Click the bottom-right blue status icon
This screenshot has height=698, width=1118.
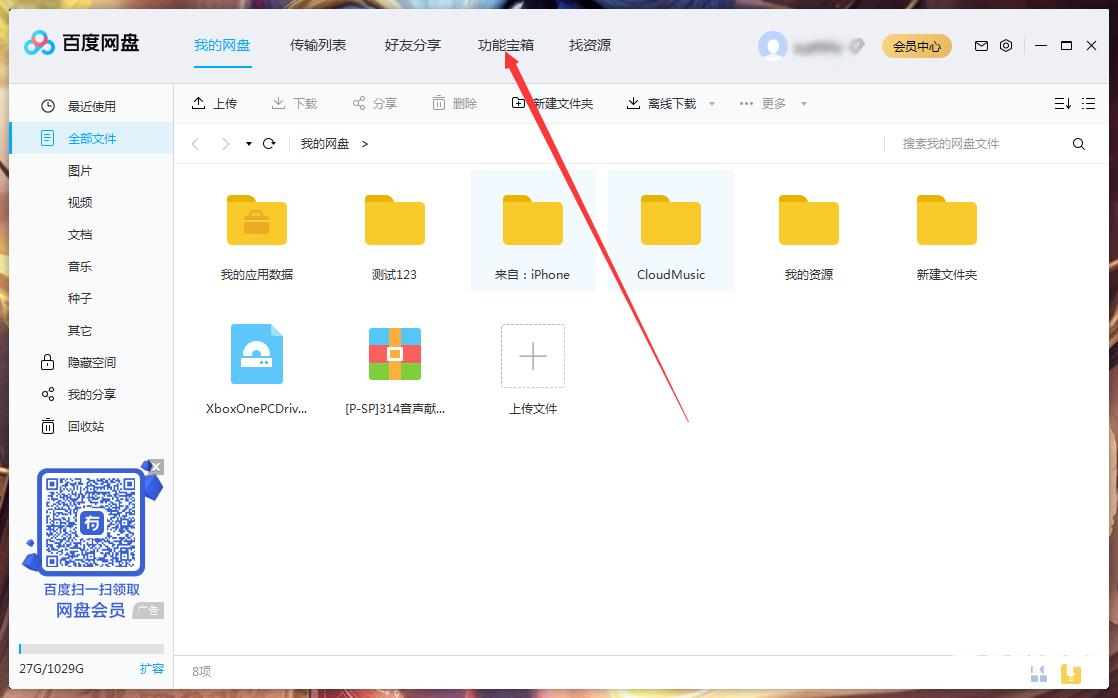[1039, 673]
